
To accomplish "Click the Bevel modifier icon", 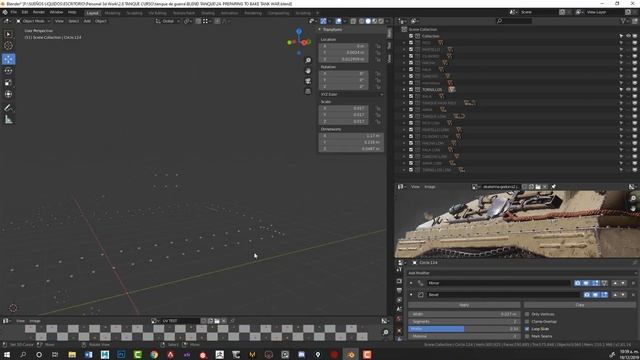I will [420, 295].
